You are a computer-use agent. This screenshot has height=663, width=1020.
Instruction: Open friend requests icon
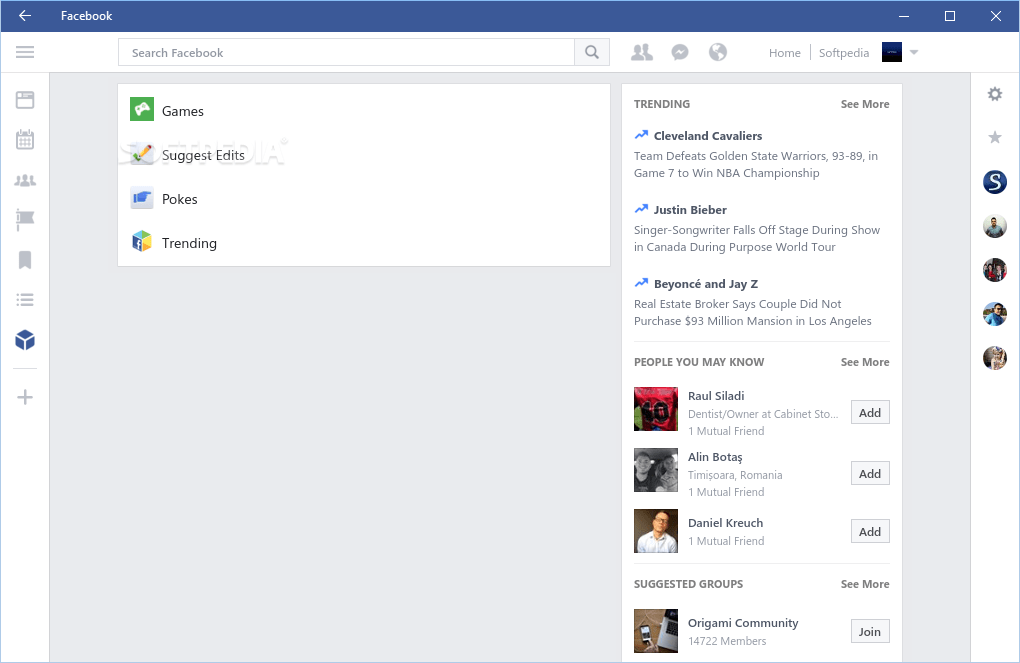641,52
